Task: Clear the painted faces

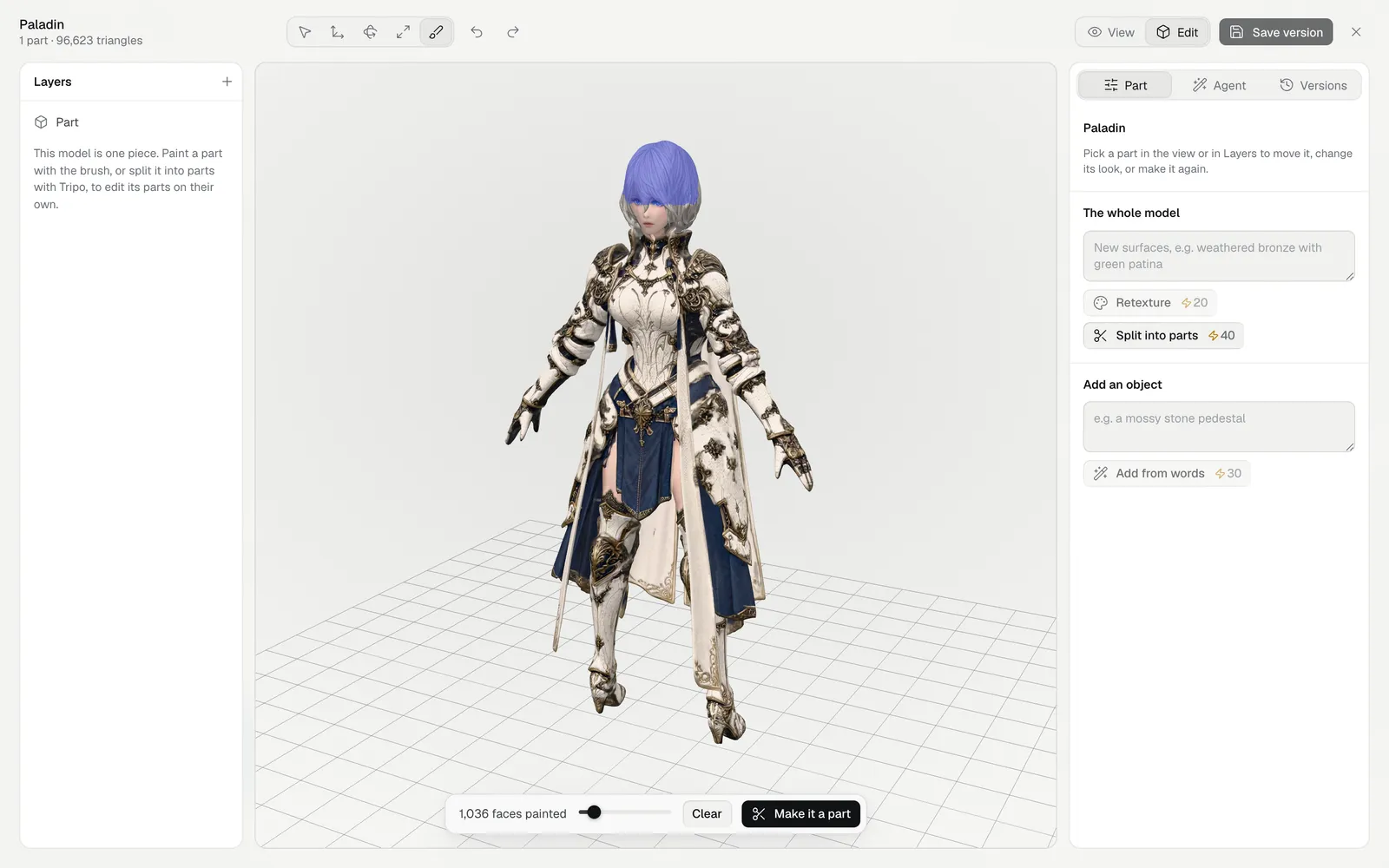Action: pos(707,813)
